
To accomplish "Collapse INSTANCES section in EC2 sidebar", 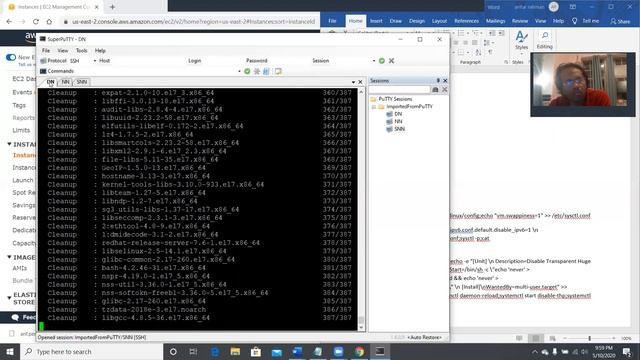I will point(9,144).
